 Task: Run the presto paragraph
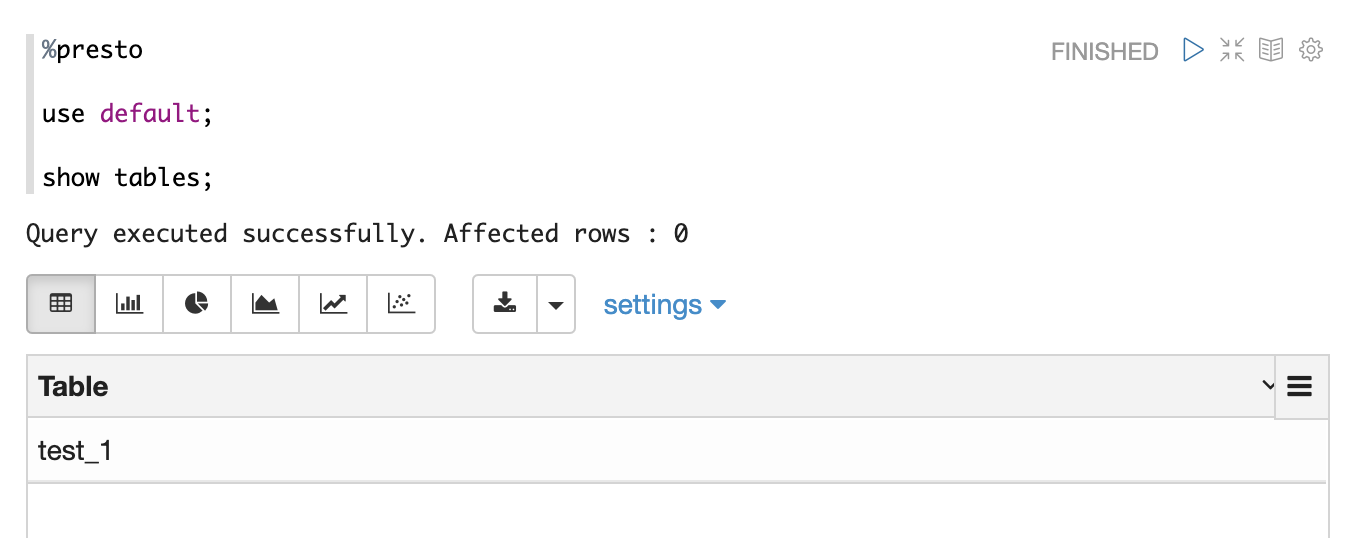pos(1193,50)
